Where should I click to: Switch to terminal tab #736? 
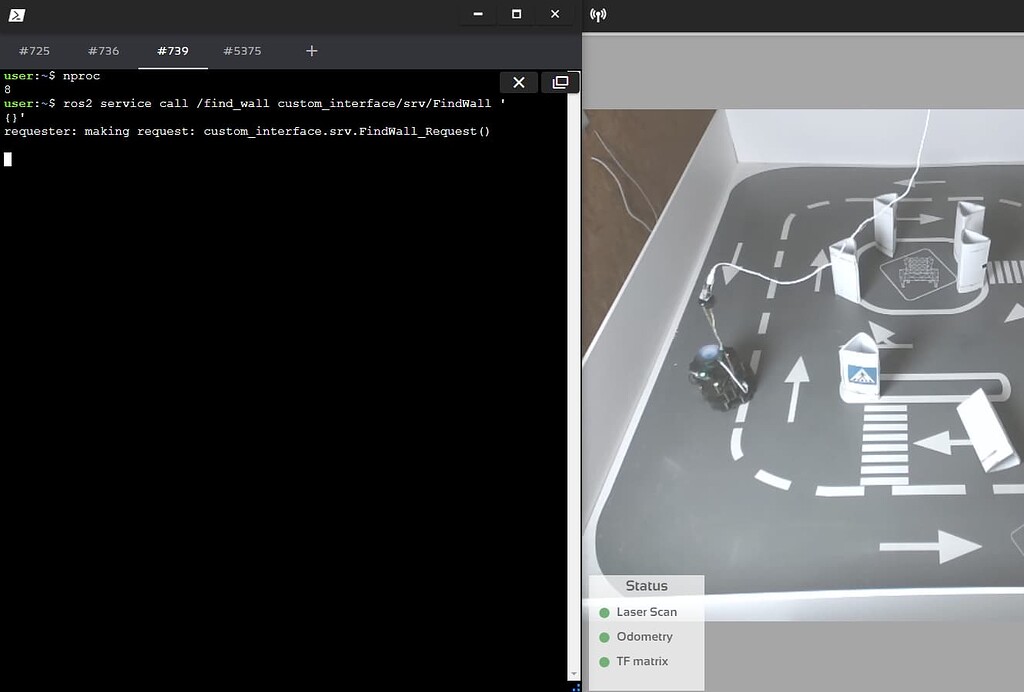pyautogui.click(x=103, y=51)
